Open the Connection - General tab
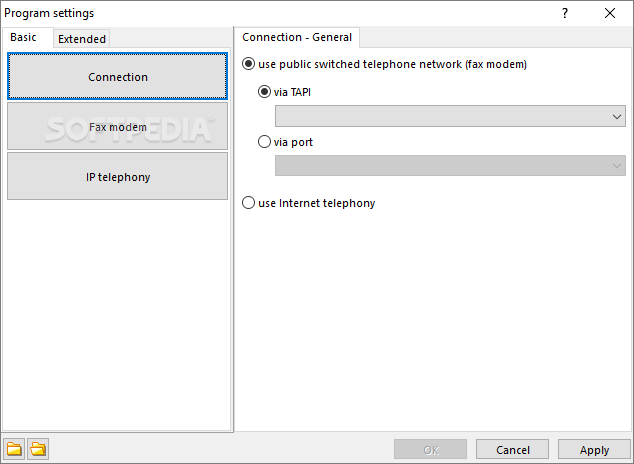The height and width of the screenshot is (464, 634). [x=297, y=37]
